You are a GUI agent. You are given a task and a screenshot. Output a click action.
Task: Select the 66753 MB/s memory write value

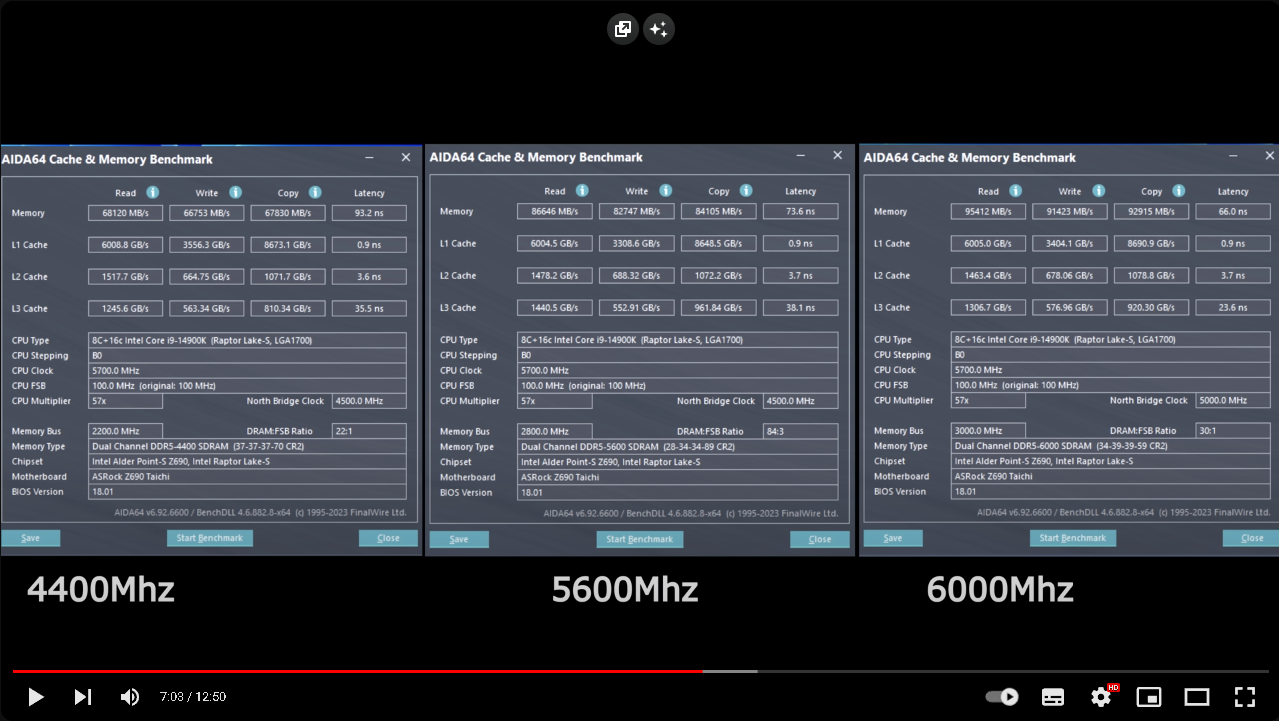[207, 213]
